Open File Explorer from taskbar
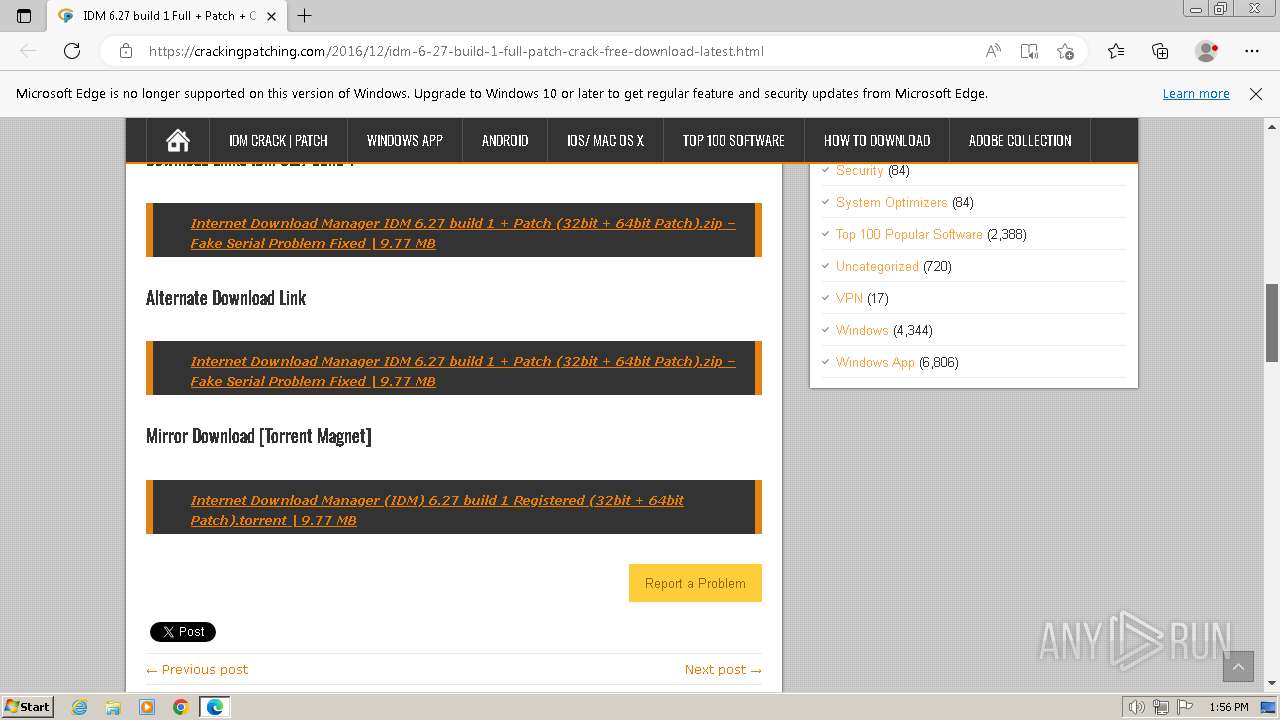 [x=113, y=707]
